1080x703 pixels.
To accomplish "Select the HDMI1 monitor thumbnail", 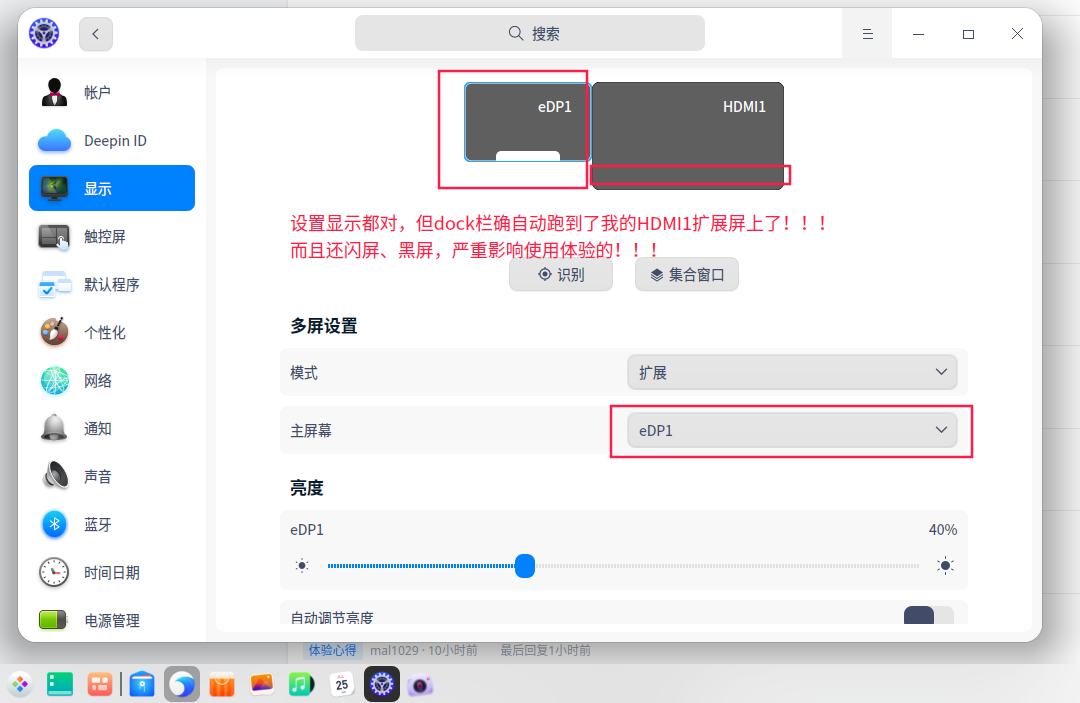I will (x=687, y=135).
